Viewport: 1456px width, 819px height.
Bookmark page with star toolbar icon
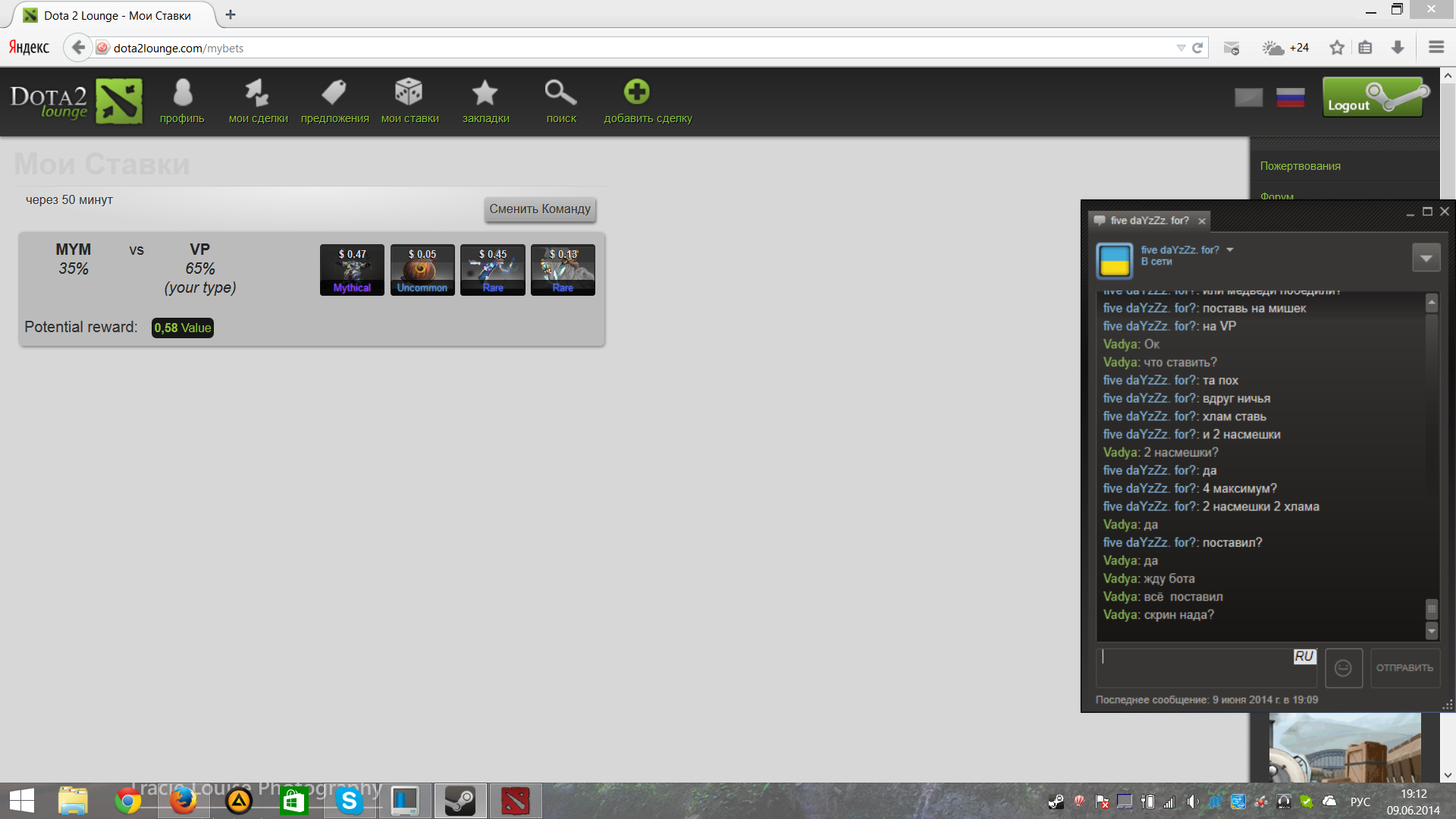[x=1337, y=48]
